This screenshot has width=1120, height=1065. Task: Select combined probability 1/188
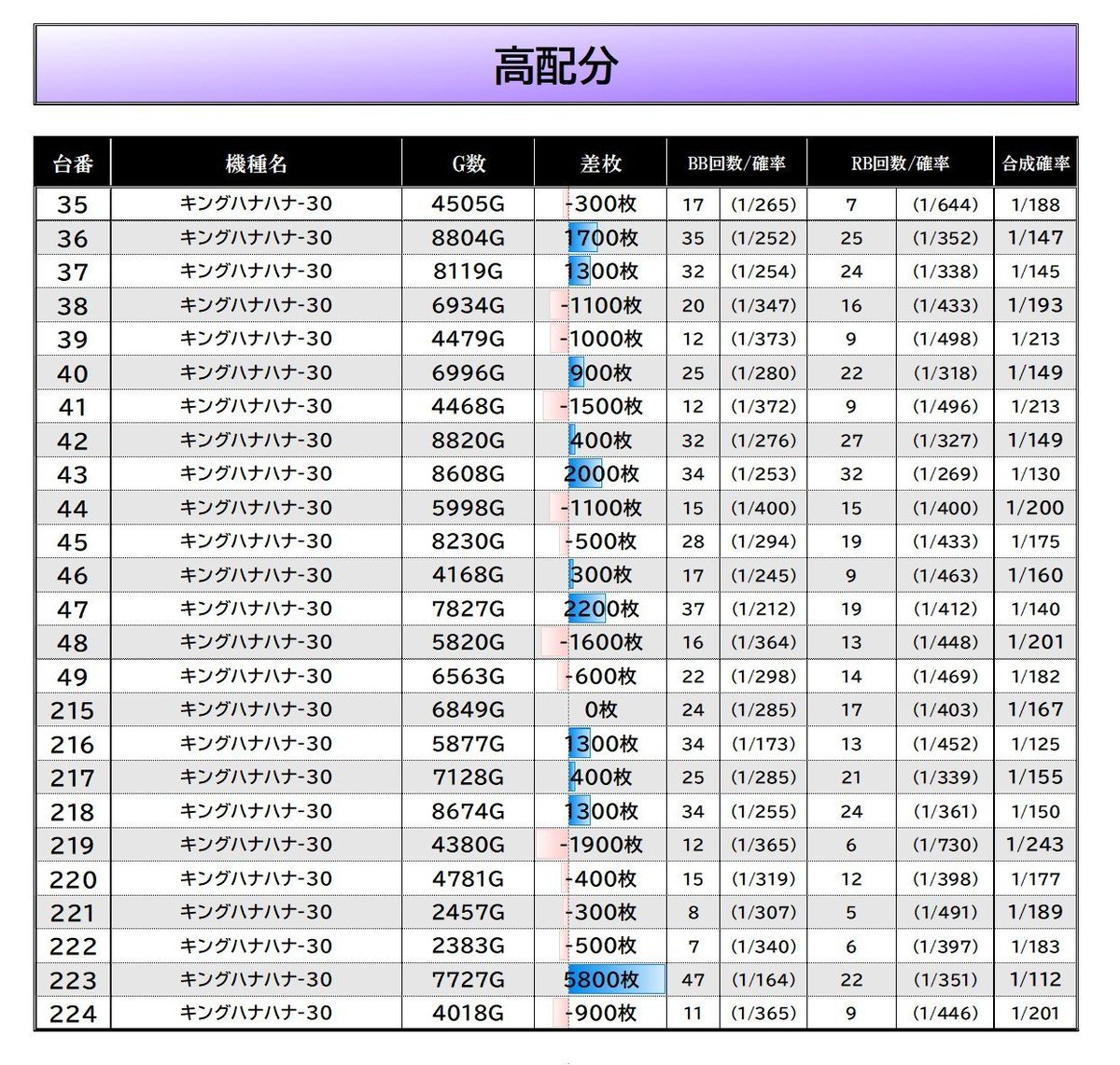tap(1036, 204)
